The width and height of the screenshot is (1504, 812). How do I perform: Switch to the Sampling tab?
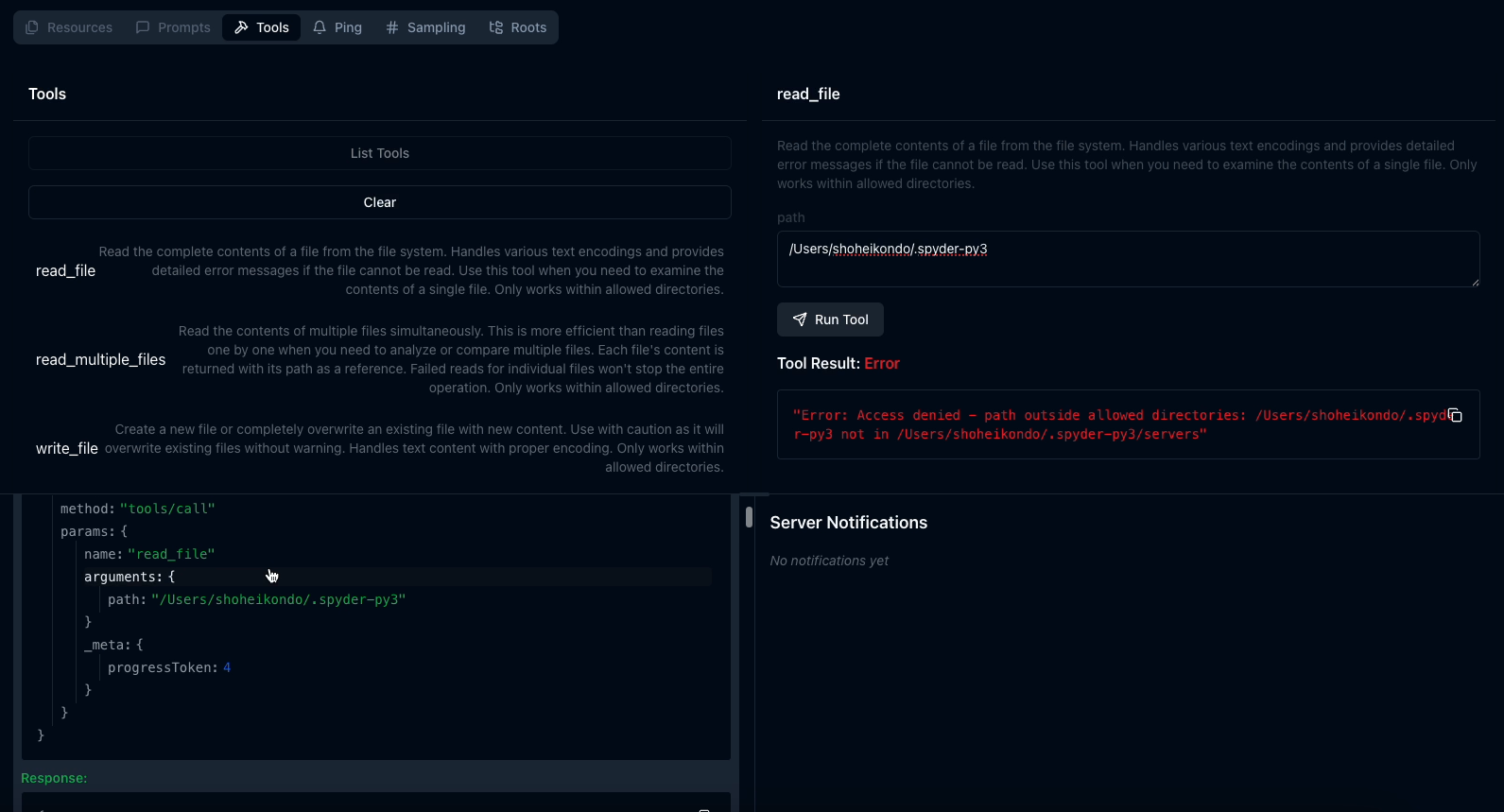coord(425,27)
